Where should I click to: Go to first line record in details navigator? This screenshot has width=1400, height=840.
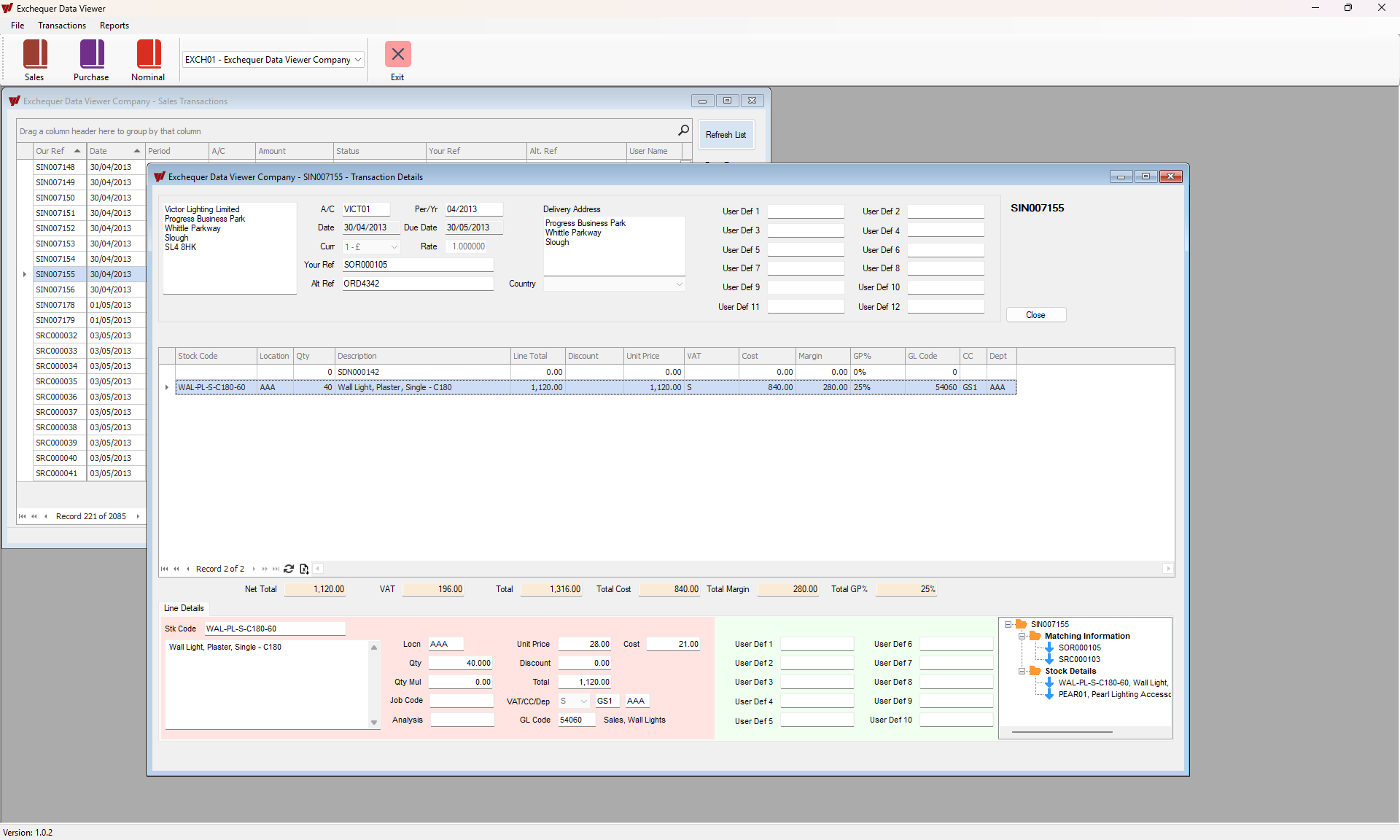point(165,569)
